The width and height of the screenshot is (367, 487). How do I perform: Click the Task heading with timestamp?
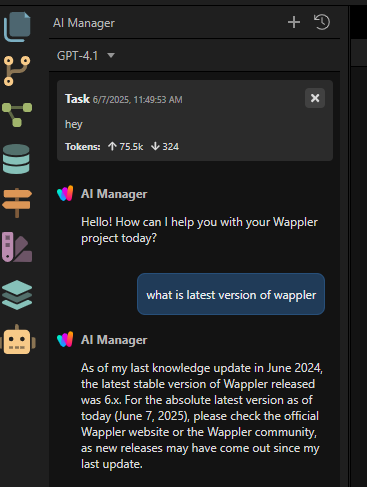pos(124,99)
